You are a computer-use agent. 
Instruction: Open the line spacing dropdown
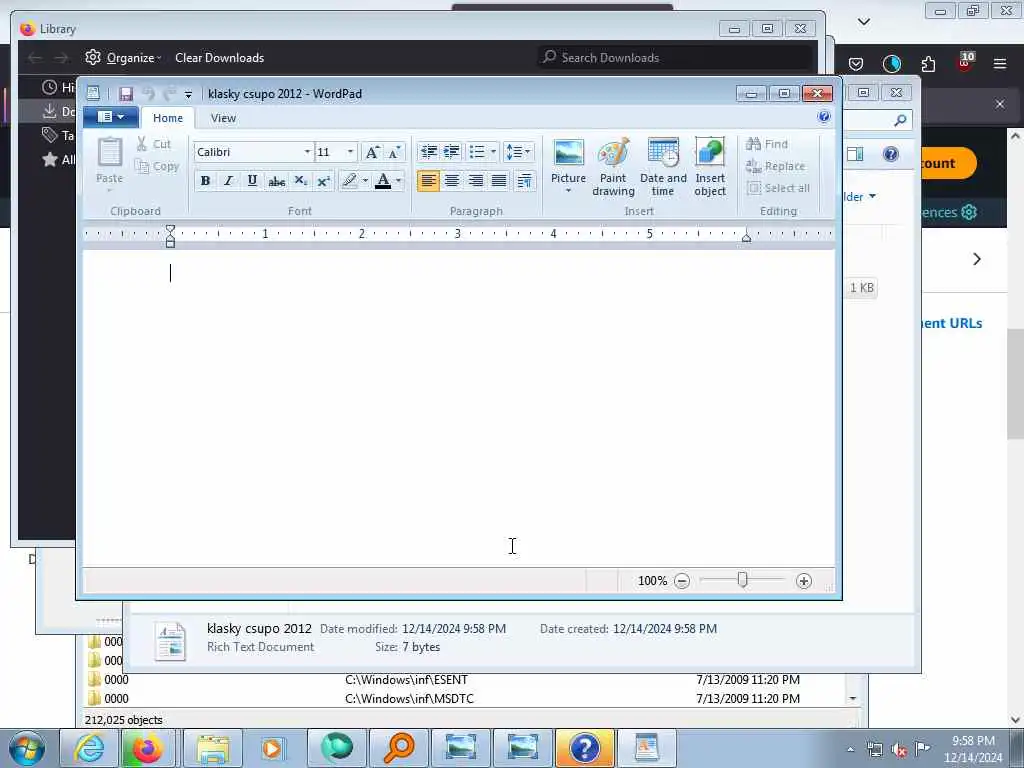pyautogui.click(x=519, y=152)
